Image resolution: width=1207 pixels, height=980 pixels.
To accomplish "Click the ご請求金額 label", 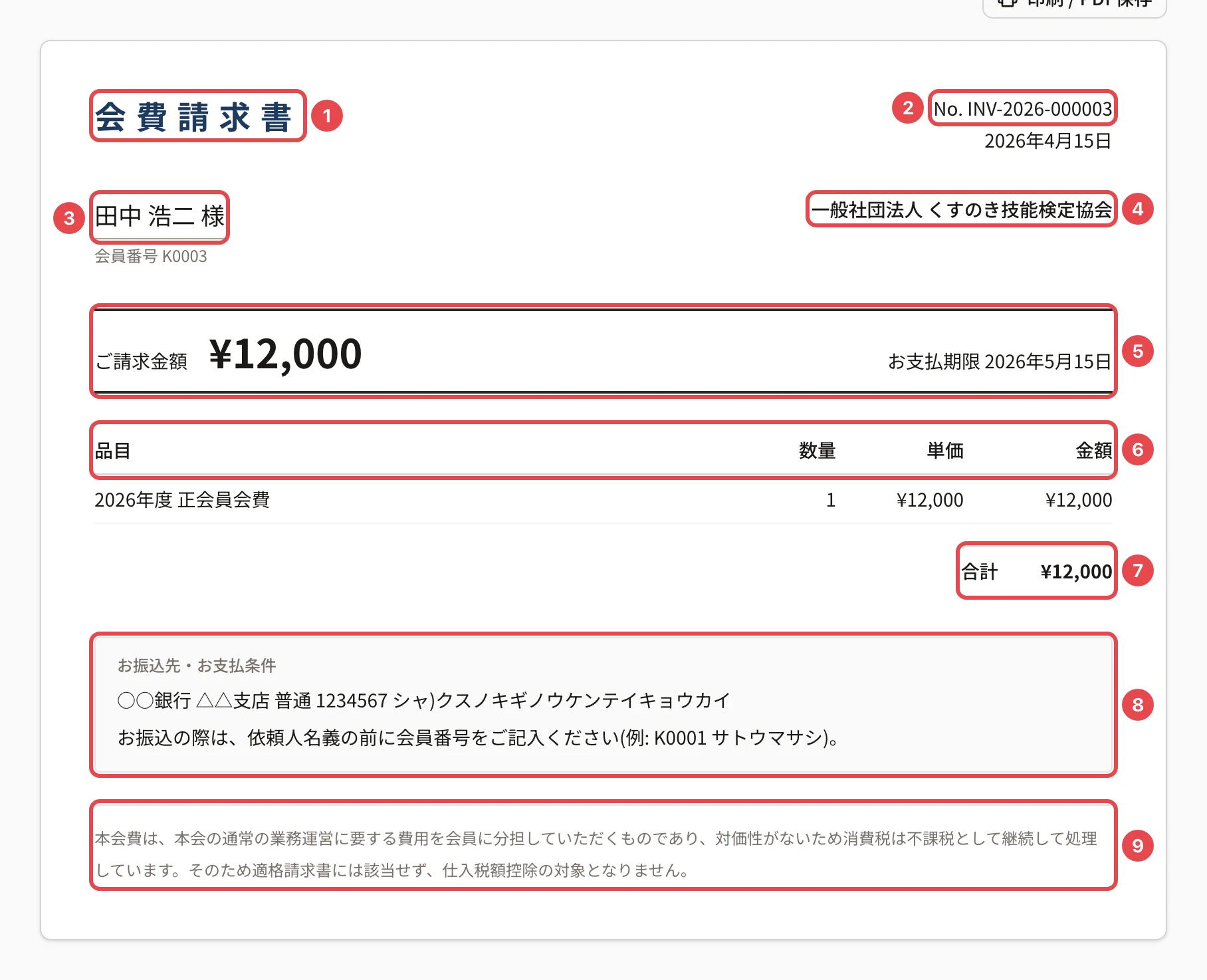I will coord(142,362).
